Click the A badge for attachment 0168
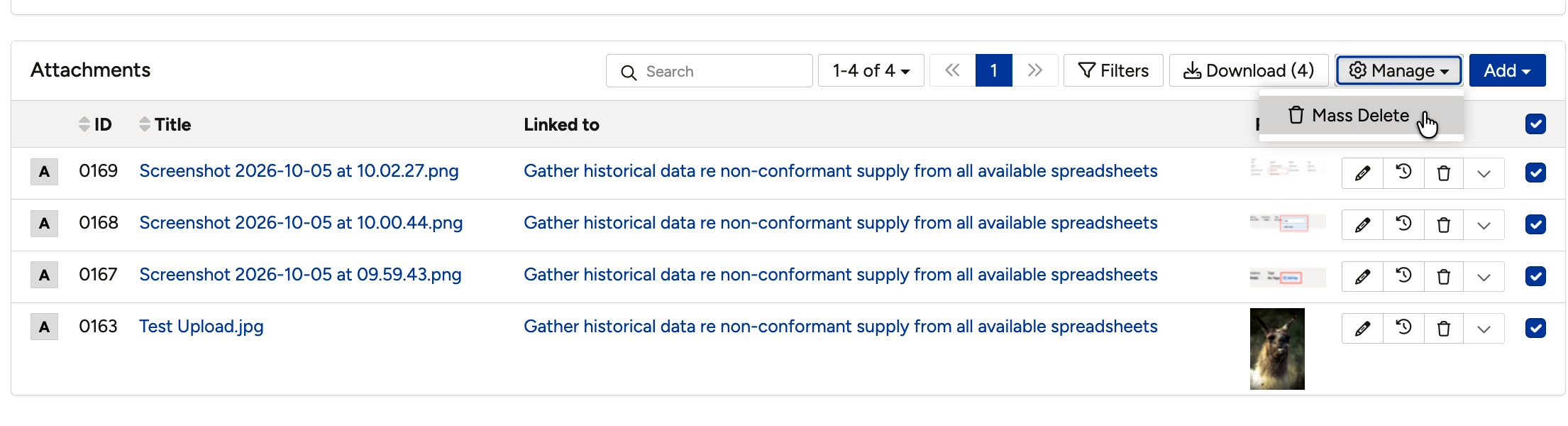The image size is (1568, 426). point(44,224)
